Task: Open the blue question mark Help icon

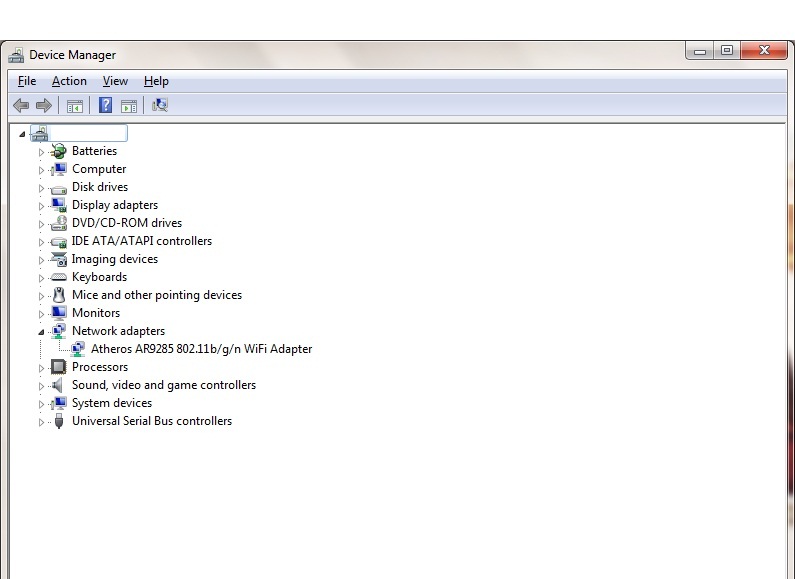Action: (x=105, y=105)
